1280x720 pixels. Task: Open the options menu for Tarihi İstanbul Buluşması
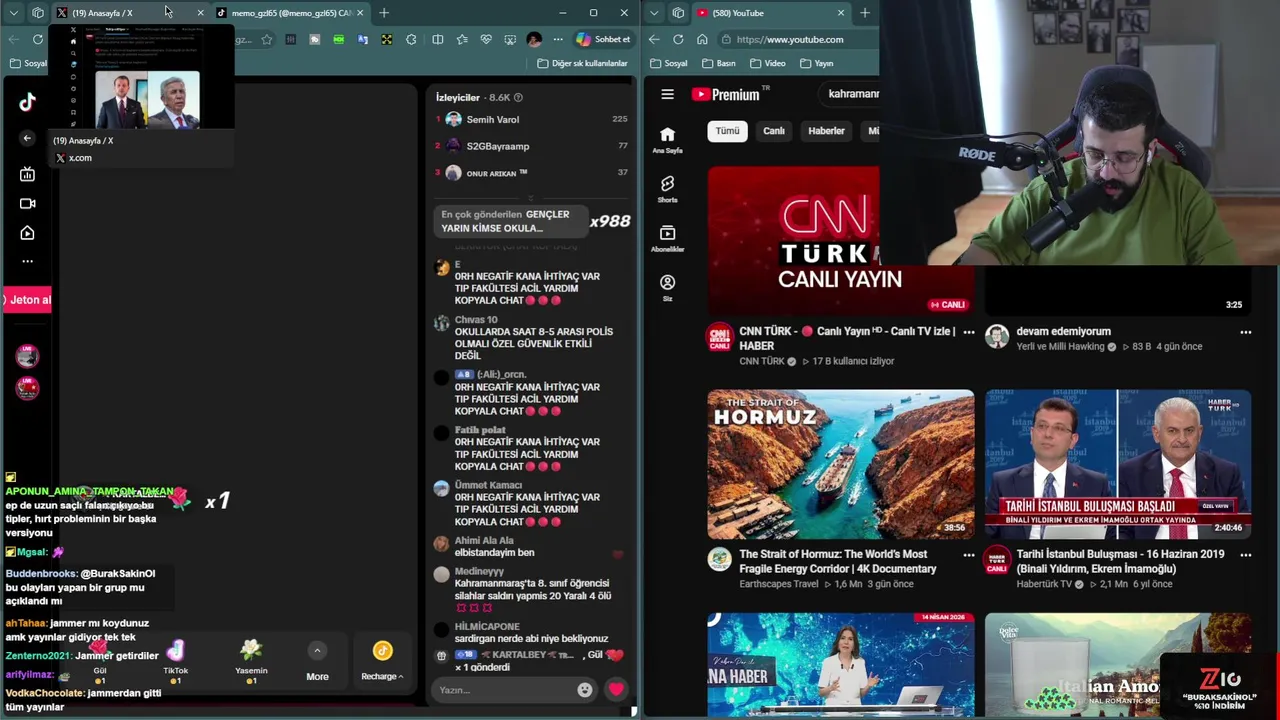[x=1245, y=555]
